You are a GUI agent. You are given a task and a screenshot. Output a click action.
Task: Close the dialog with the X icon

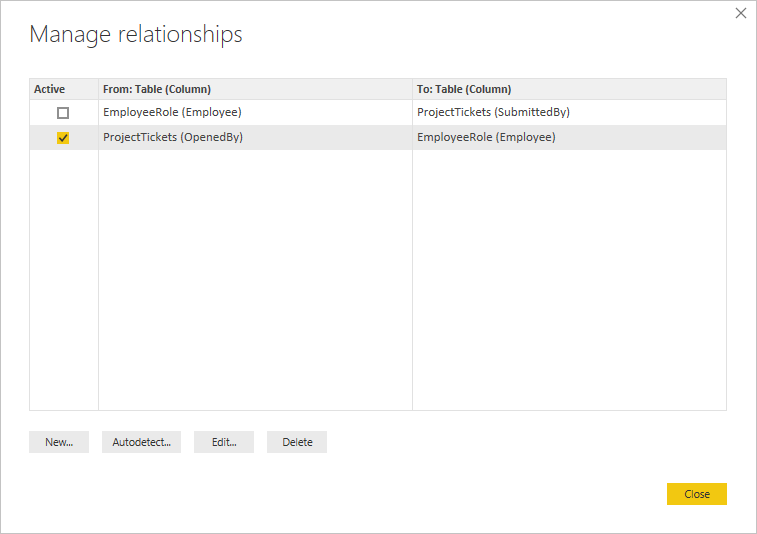click(741, 13)
